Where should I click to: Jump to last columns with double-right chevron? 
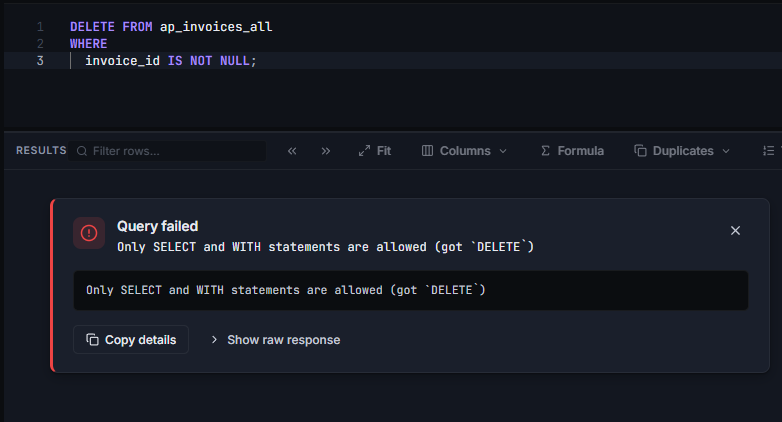(326, 151)
